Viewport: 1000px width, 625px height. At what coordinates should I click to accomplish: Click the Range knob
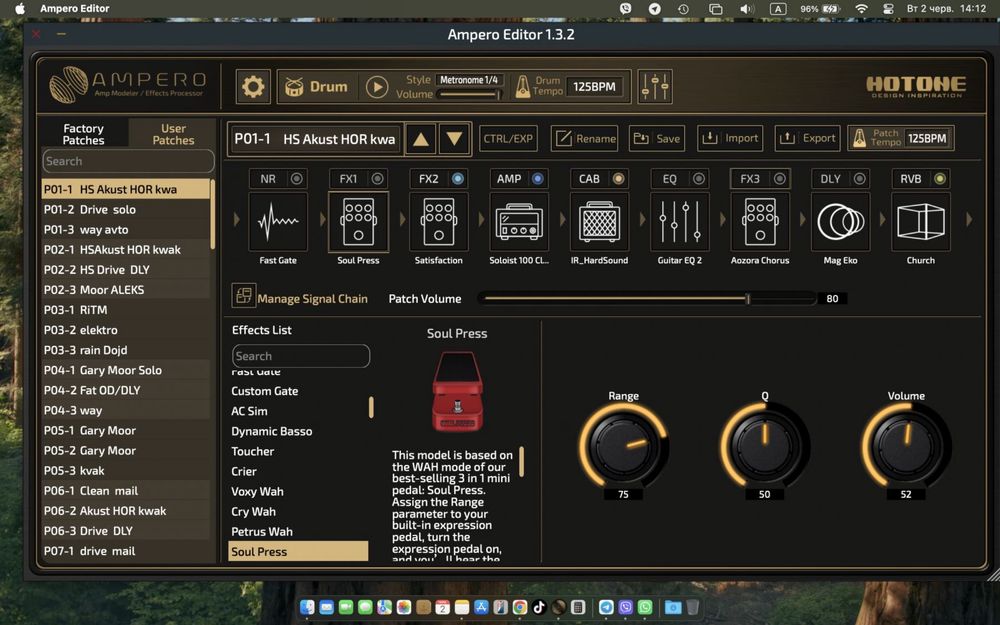pyautogui.click(x=623, y=446)
